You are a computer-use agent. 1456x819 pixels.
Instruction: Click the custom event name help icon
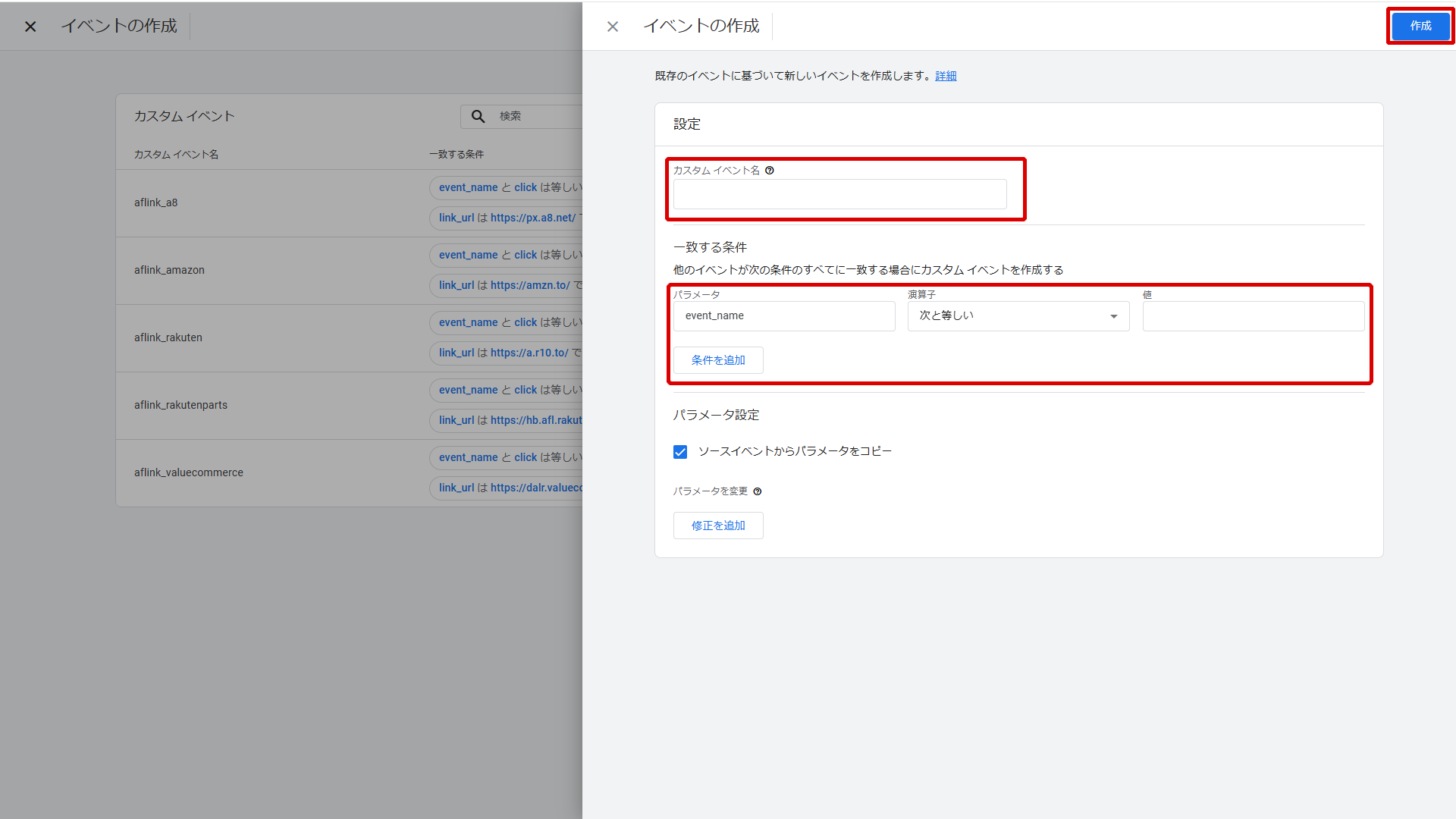tap(770, 171)
